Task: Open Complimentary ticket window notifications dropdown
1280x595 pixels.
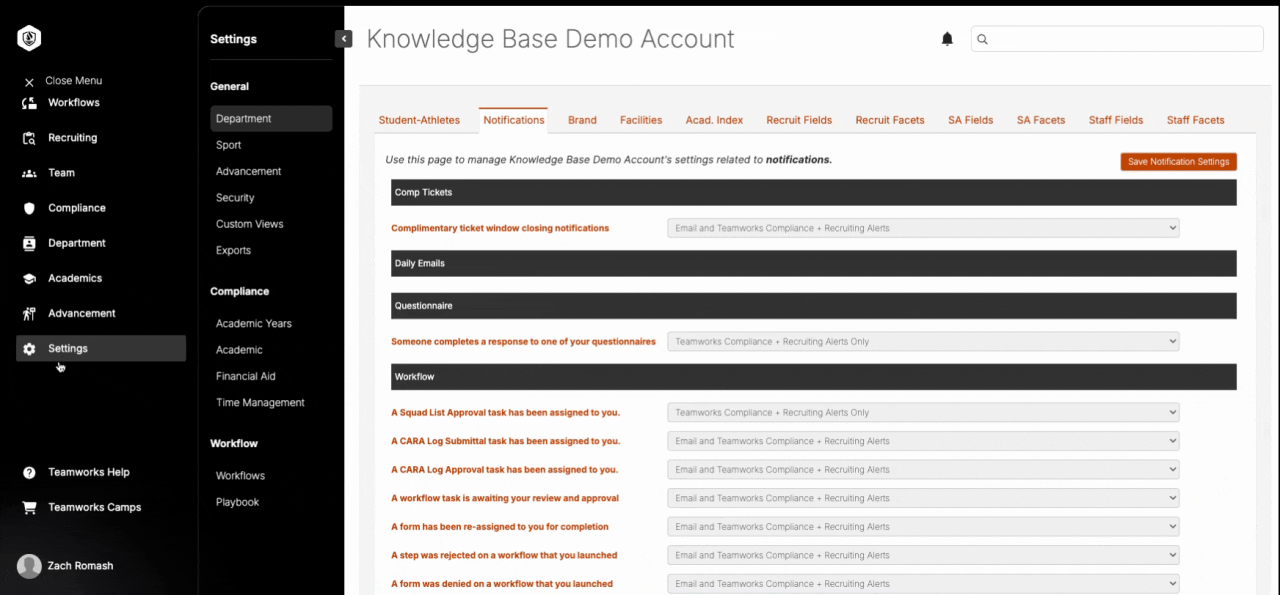Action: pos(923,228)
